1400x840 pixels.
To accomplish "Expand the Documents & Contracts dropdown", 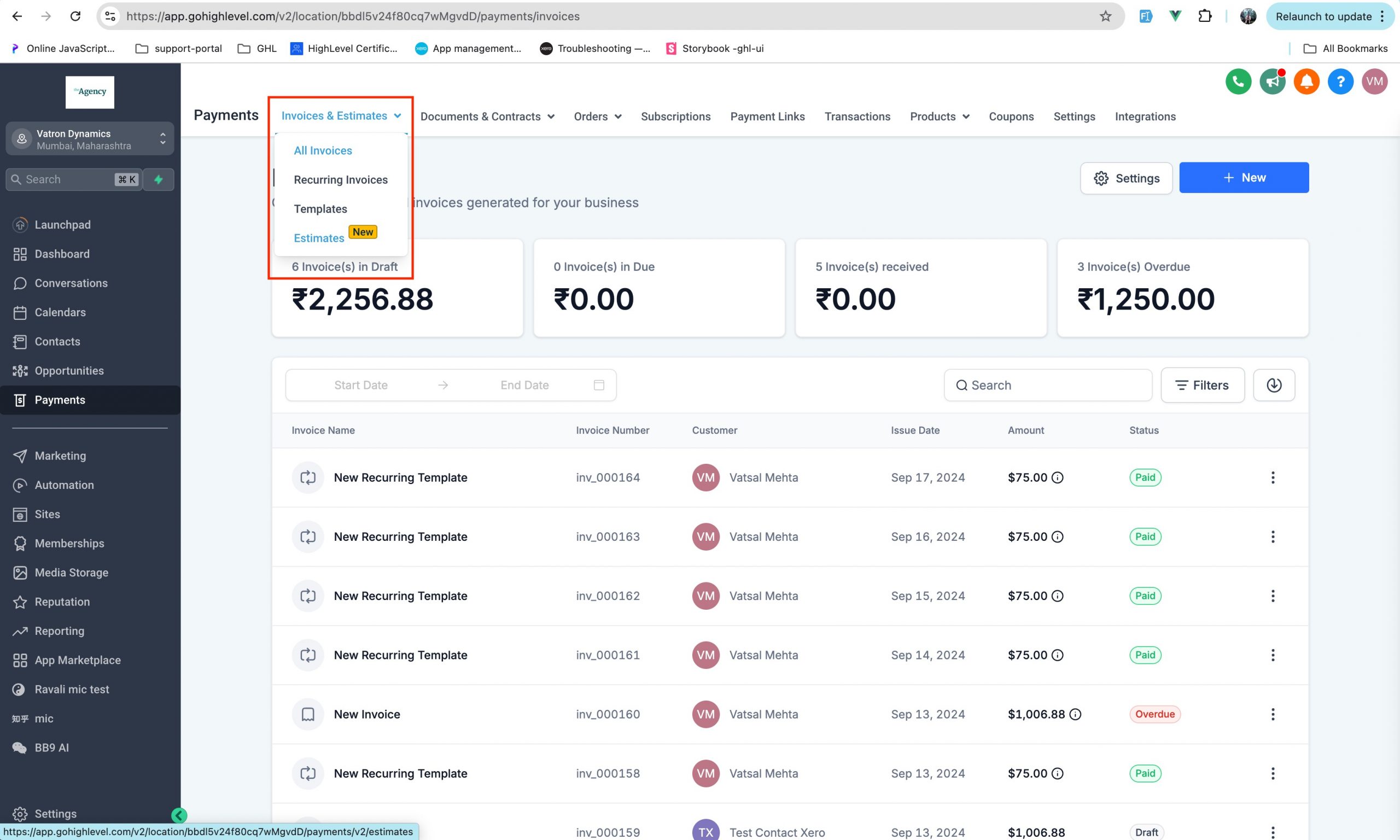I will [487, 116].
